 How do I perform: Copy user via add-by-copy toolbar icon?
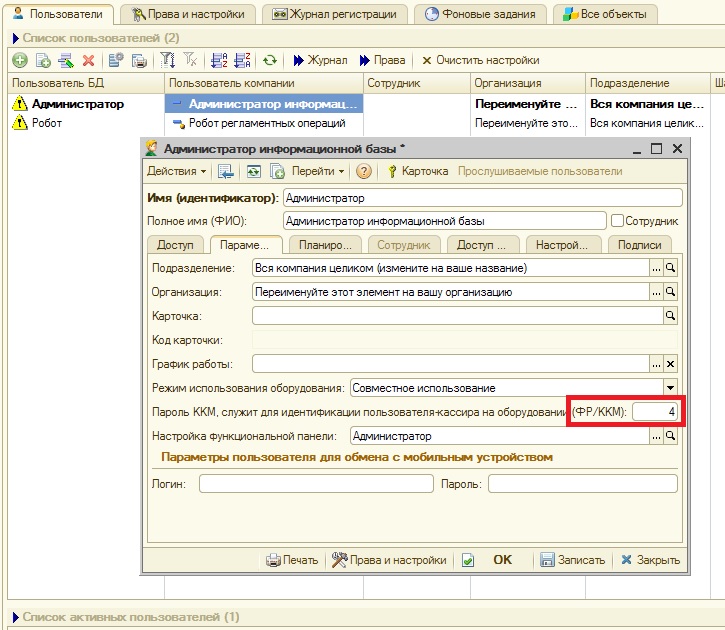tap(43, 60)
